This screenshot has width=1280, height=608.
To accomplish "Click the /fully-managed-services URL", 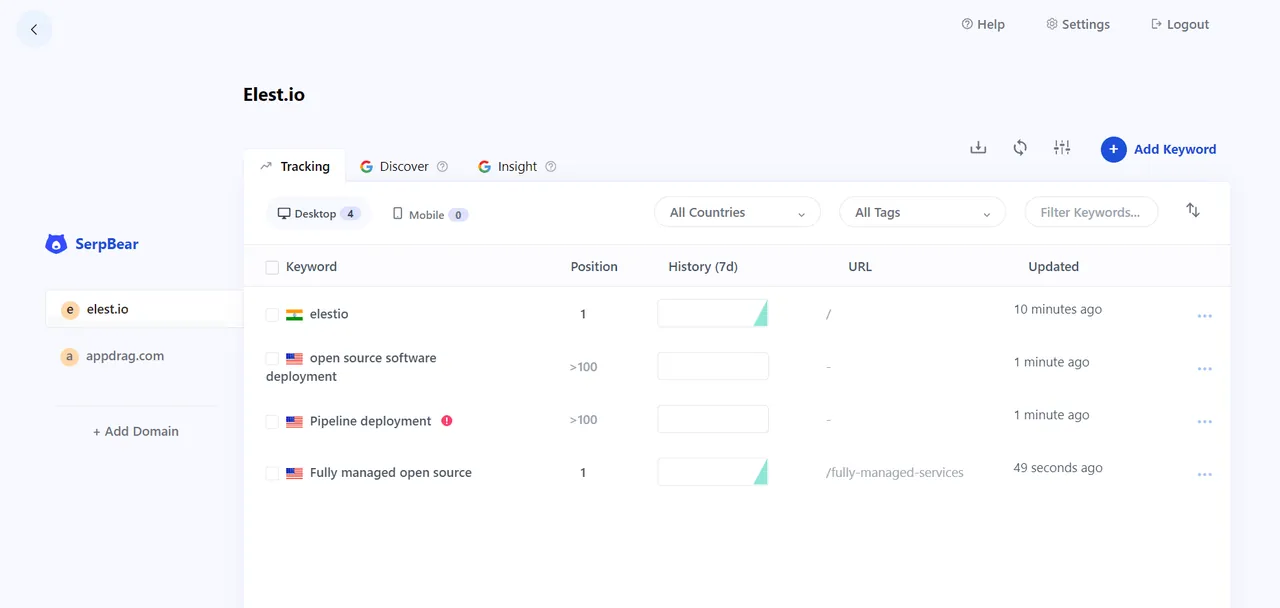I will click(x=895, y=472).
